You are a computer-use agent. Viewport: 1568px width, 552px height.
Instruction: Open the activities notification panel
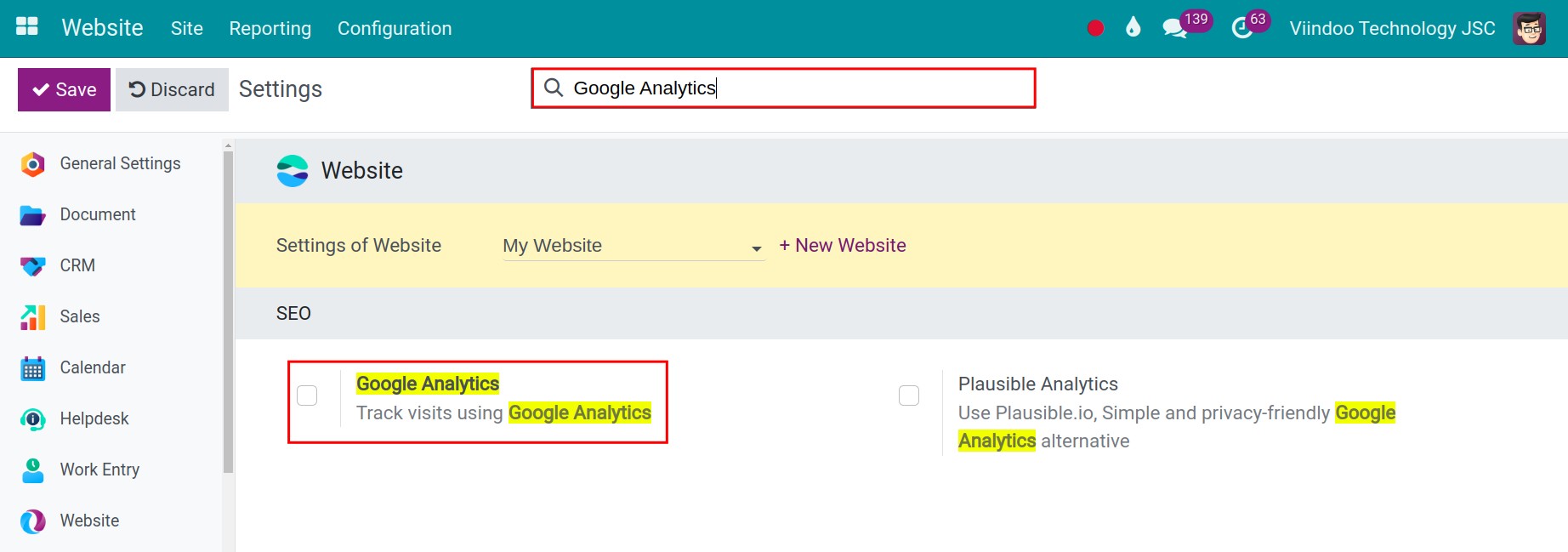[1243, 28]
